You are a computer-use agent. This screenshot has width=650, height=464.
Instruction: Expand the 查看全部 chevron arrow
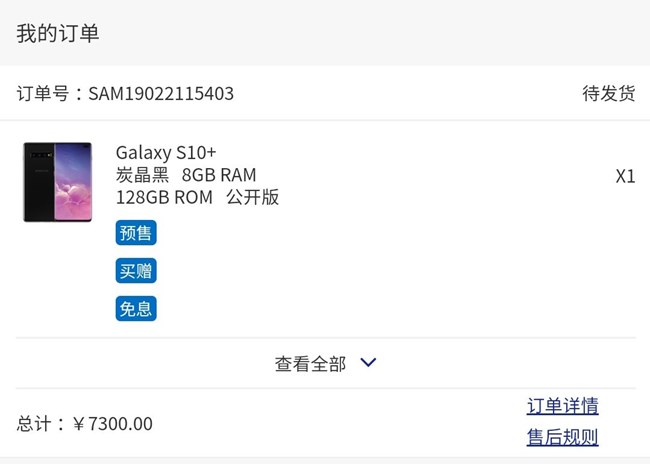(x=368, y=363)
